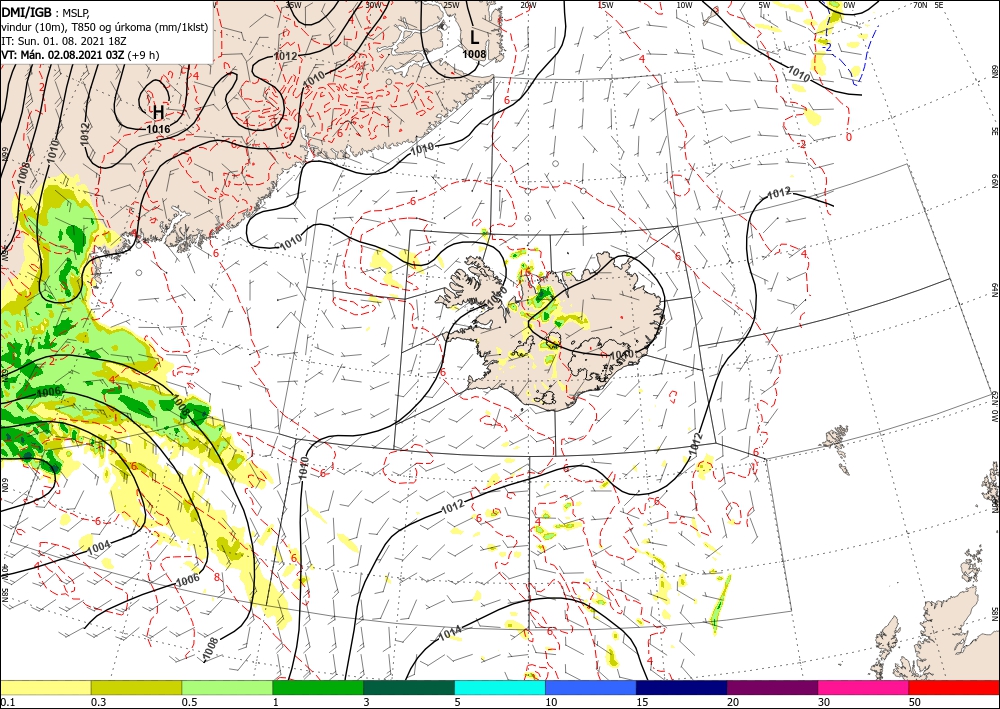Click the '25W' longitude label
The height and width of the screenshot is (709, 1000).
450,4
